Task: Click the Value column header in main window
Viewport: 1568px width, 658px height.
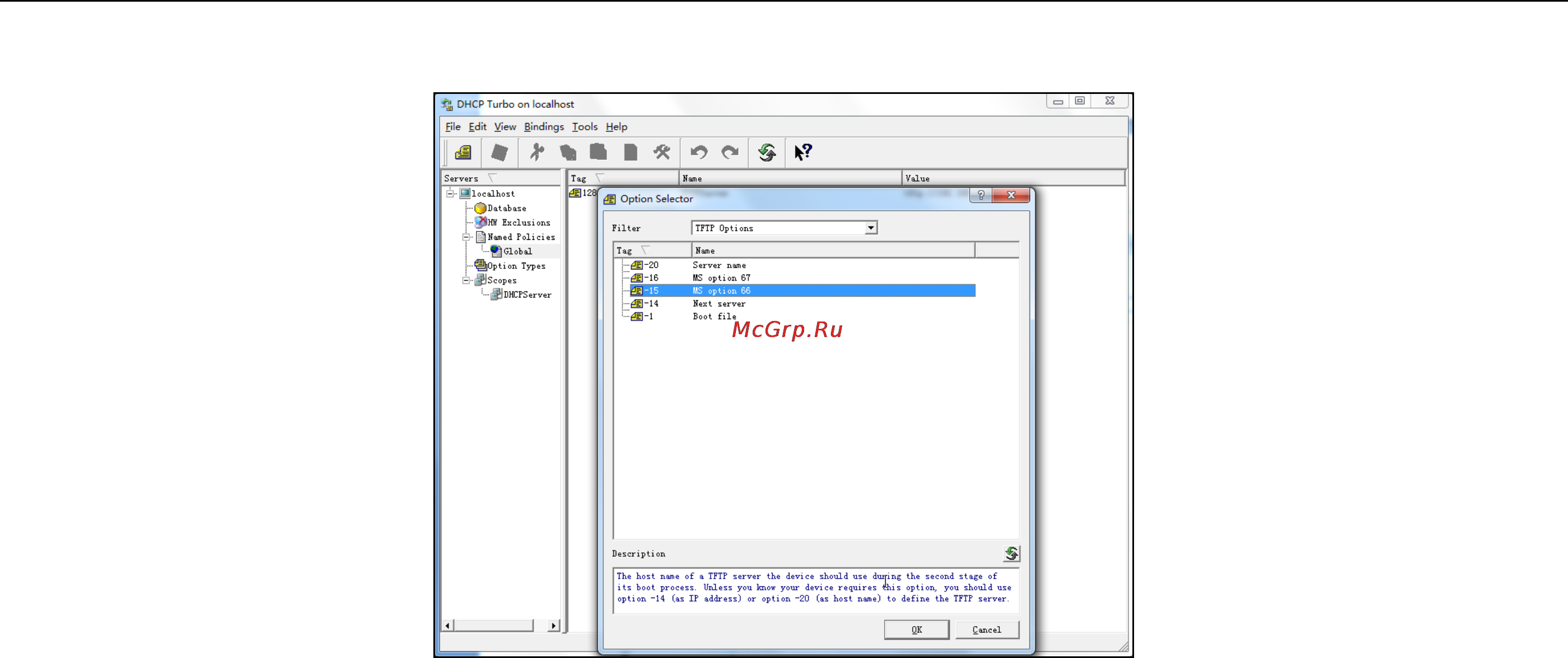Action: (x=1013, y=178)
